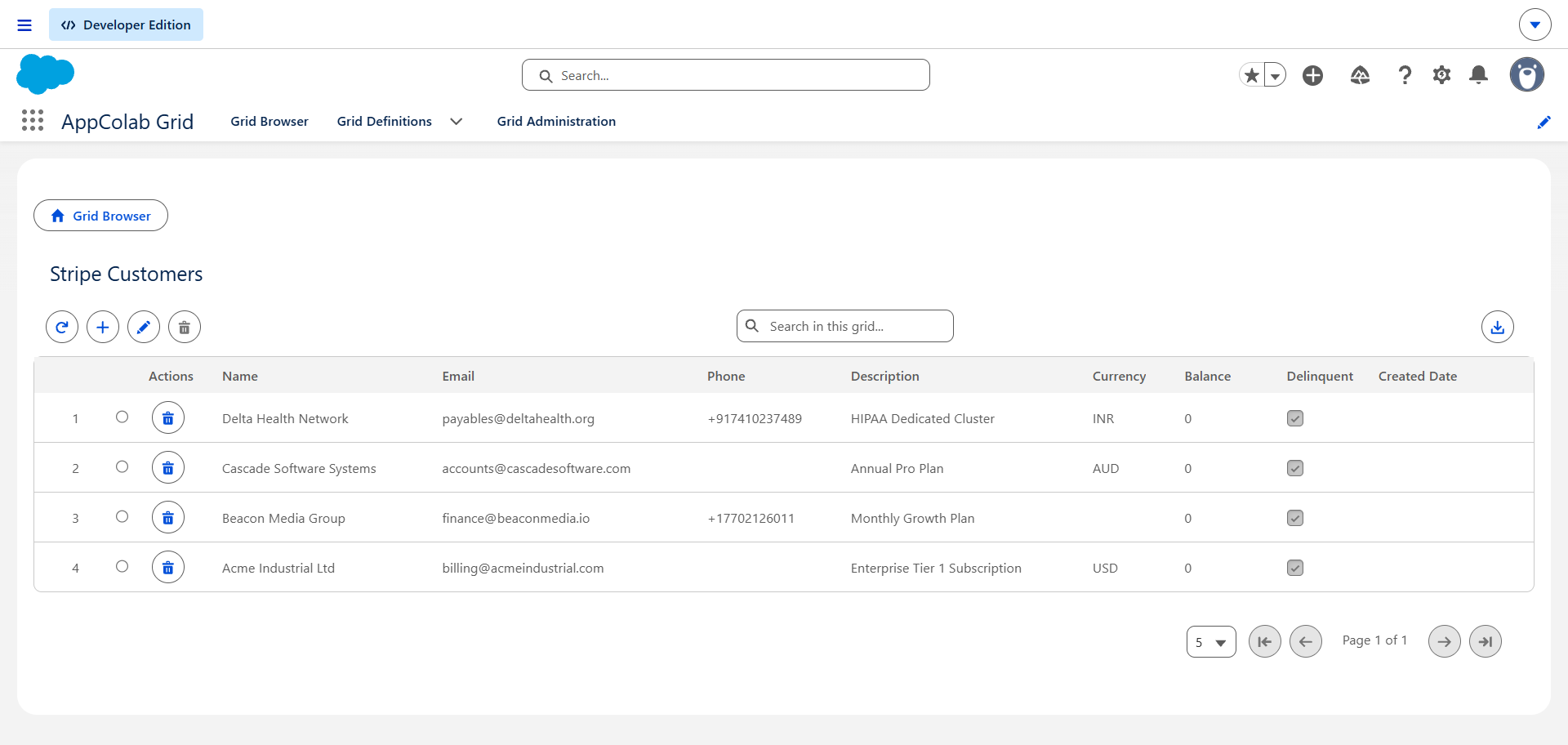The width and height of the screenshot is (1568, 745).
Task: Click the HIPAA Dedicated Cluster description
Action: 923,419
